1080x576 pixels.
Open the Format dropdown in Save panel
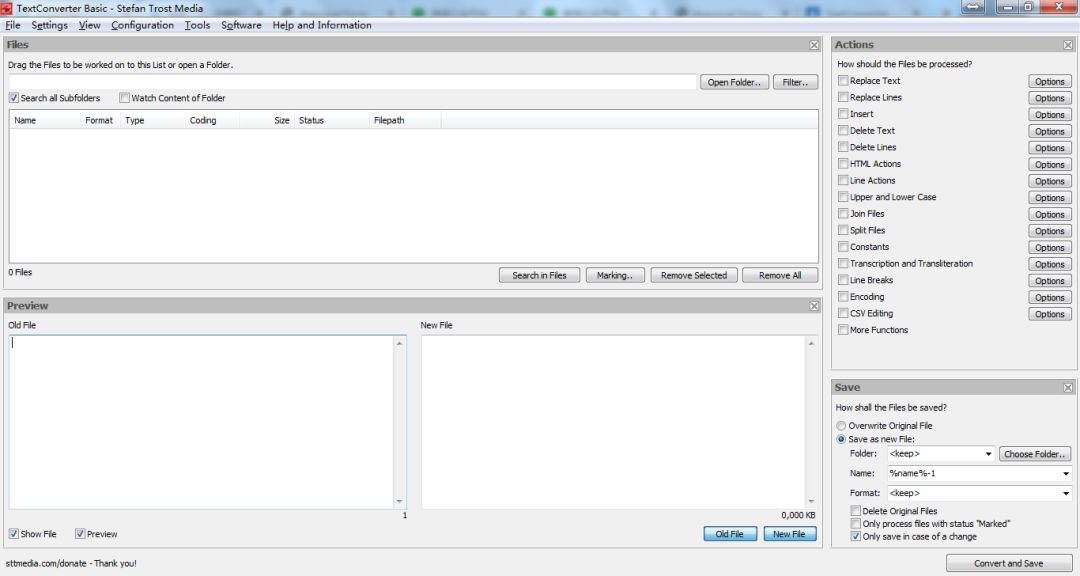point(1066,493)
